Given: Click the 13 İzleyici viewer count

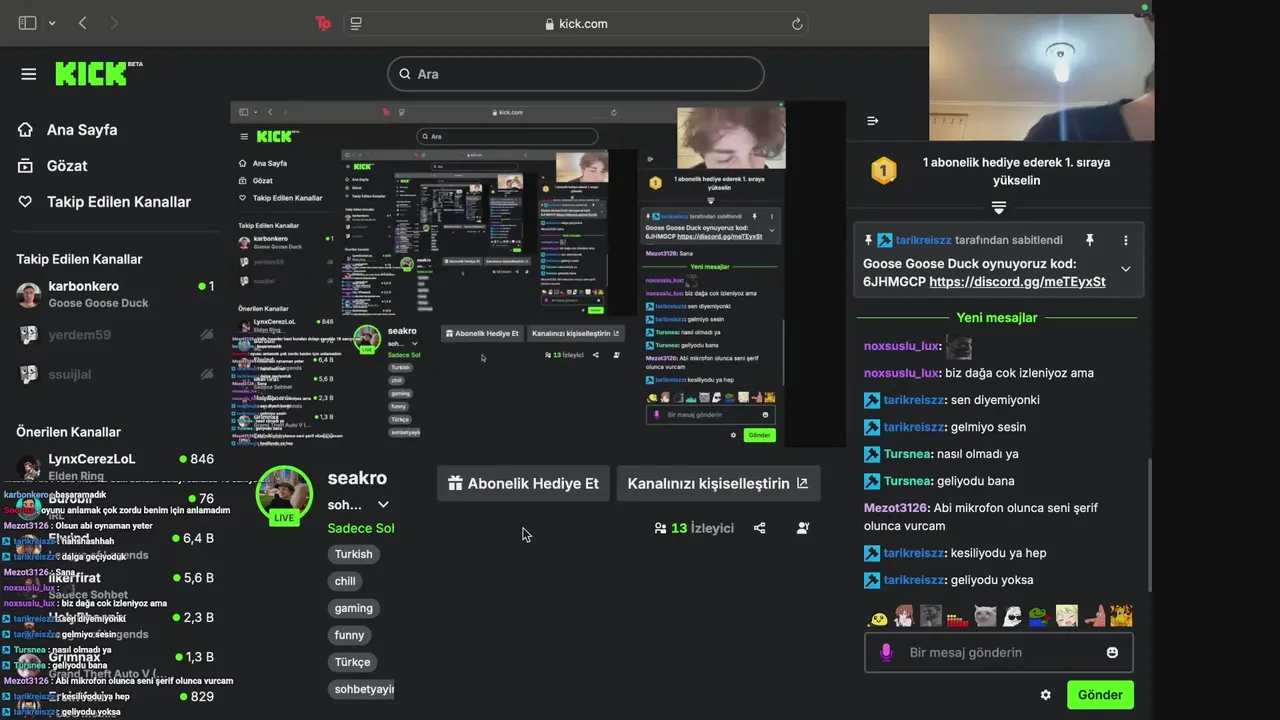Looking at the screenshot, I should 694,528.
